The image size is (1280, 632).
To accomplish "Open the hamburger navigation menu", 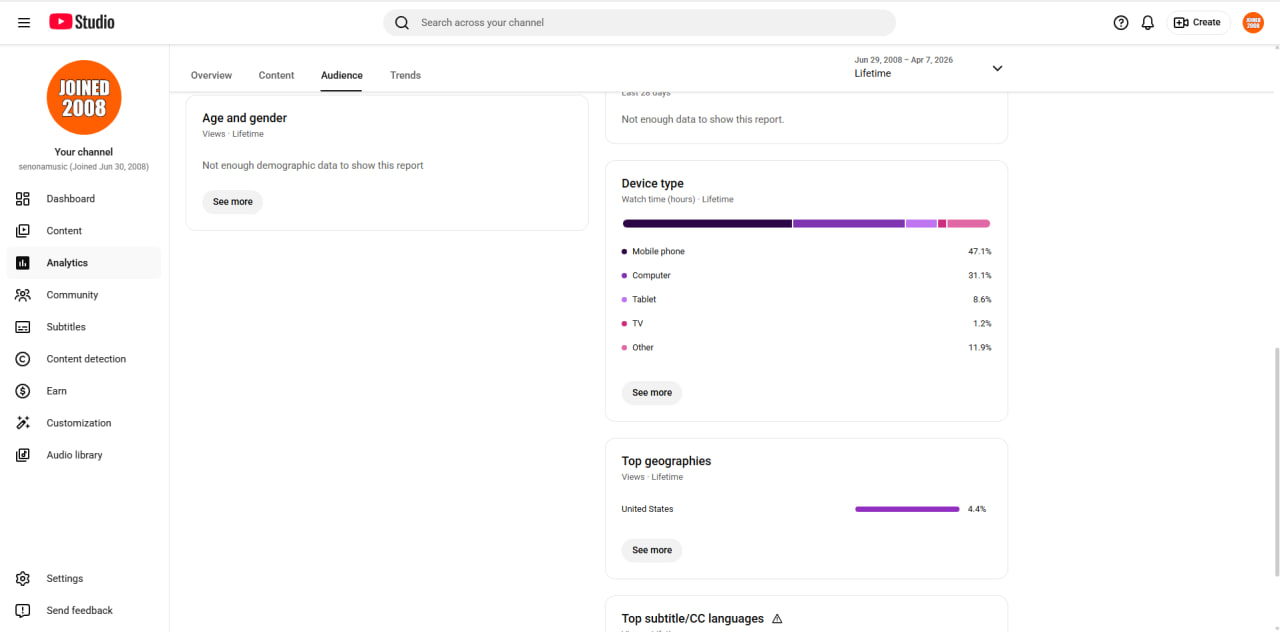I will point(24,22).
